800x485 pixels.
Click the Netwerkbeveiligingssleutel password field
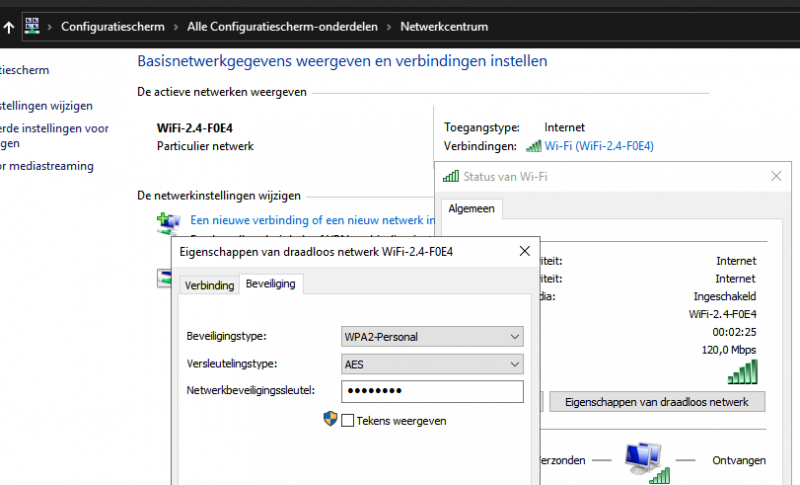432,392
